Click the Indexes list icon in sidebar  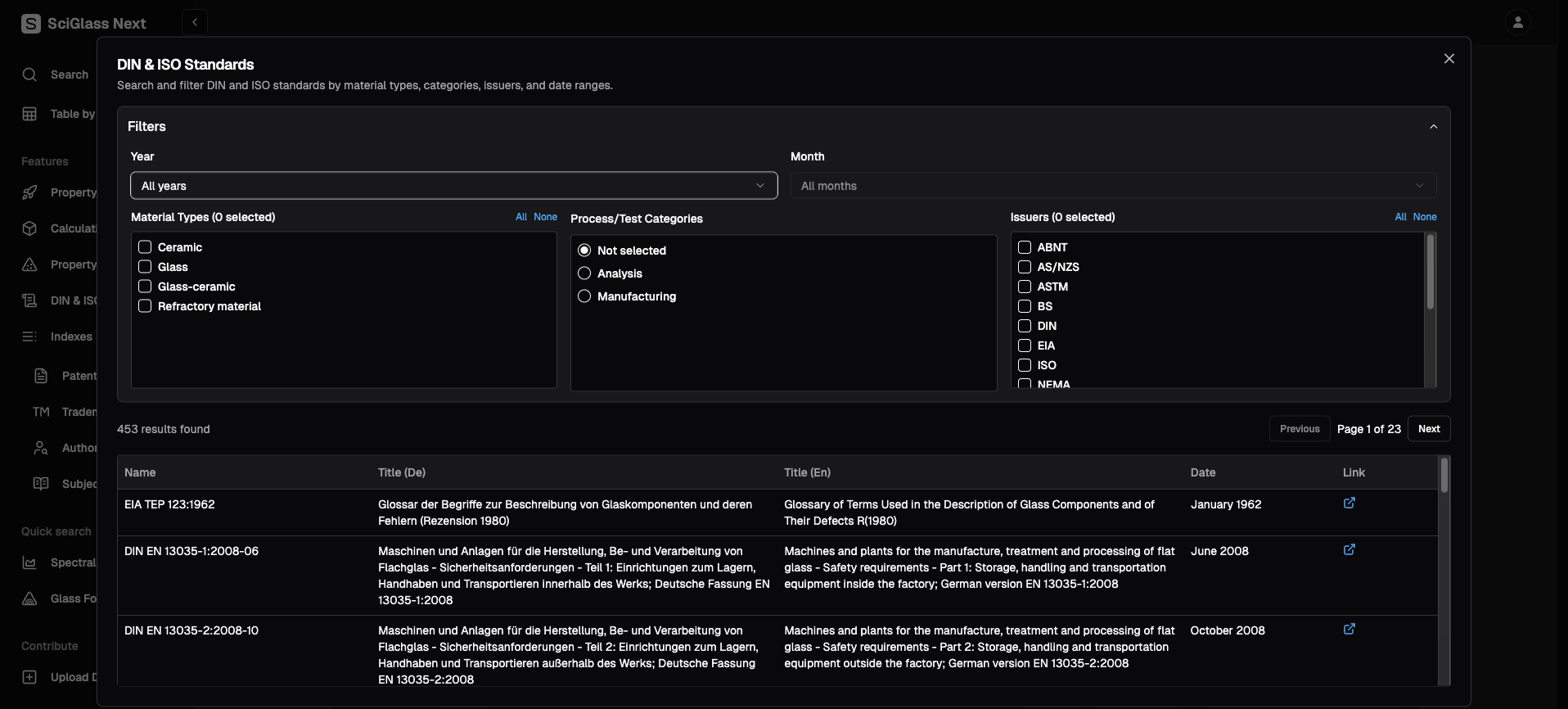click(30, 336)
